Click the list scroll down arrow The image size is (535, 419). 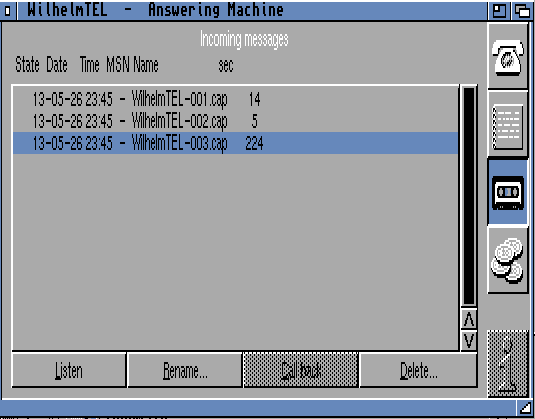pyautogui.click(x=469, y=341)
